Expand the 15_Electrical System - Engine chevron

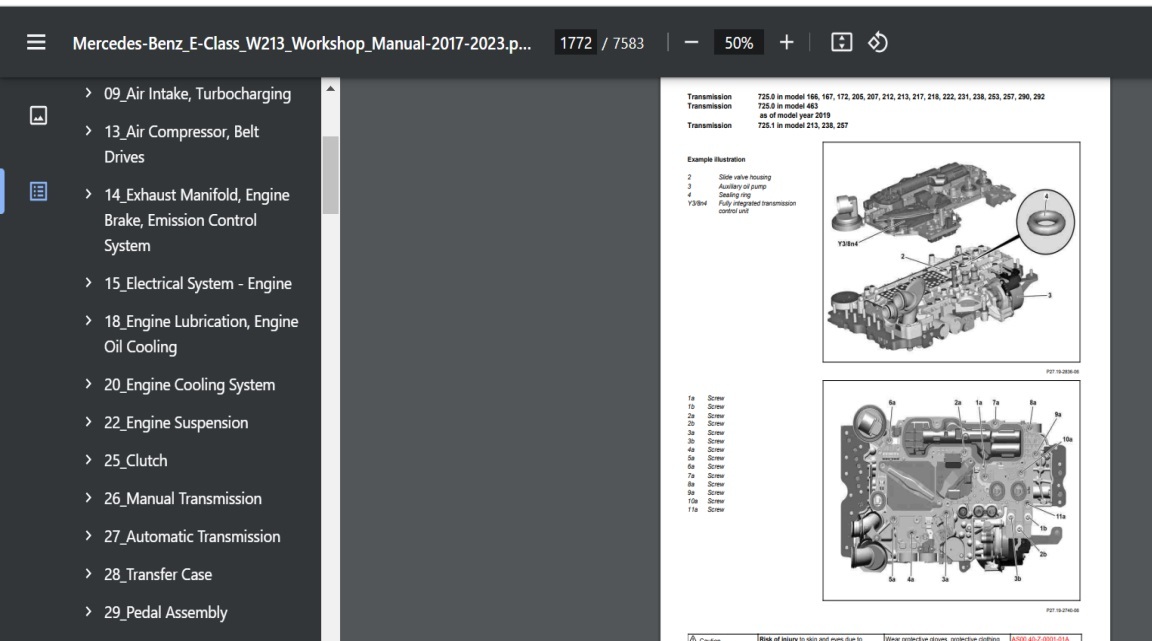(88, 282)
